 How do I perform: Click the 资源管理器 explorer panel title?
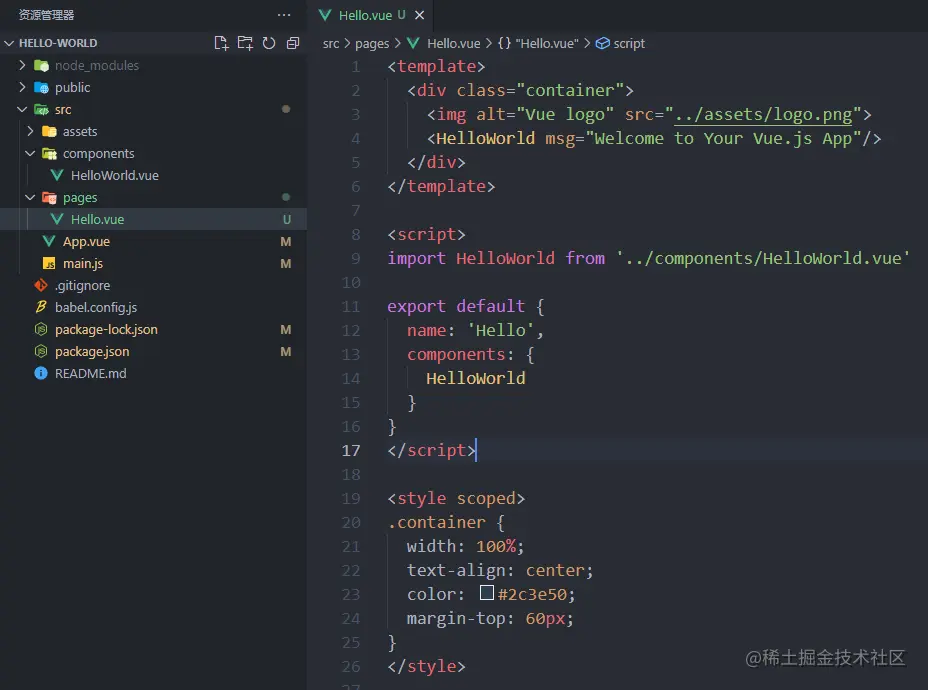47,15
